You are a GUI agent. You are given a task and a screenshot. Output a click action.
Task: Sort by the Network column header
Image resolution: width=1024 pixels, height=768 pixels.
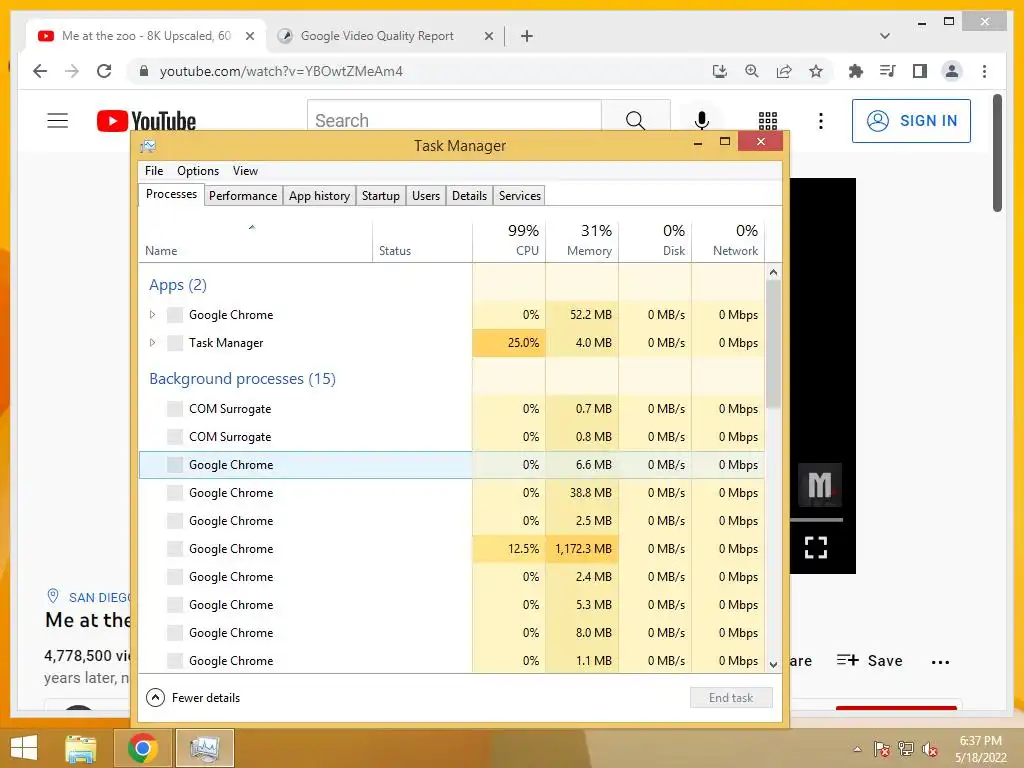[x=728, y=240]
